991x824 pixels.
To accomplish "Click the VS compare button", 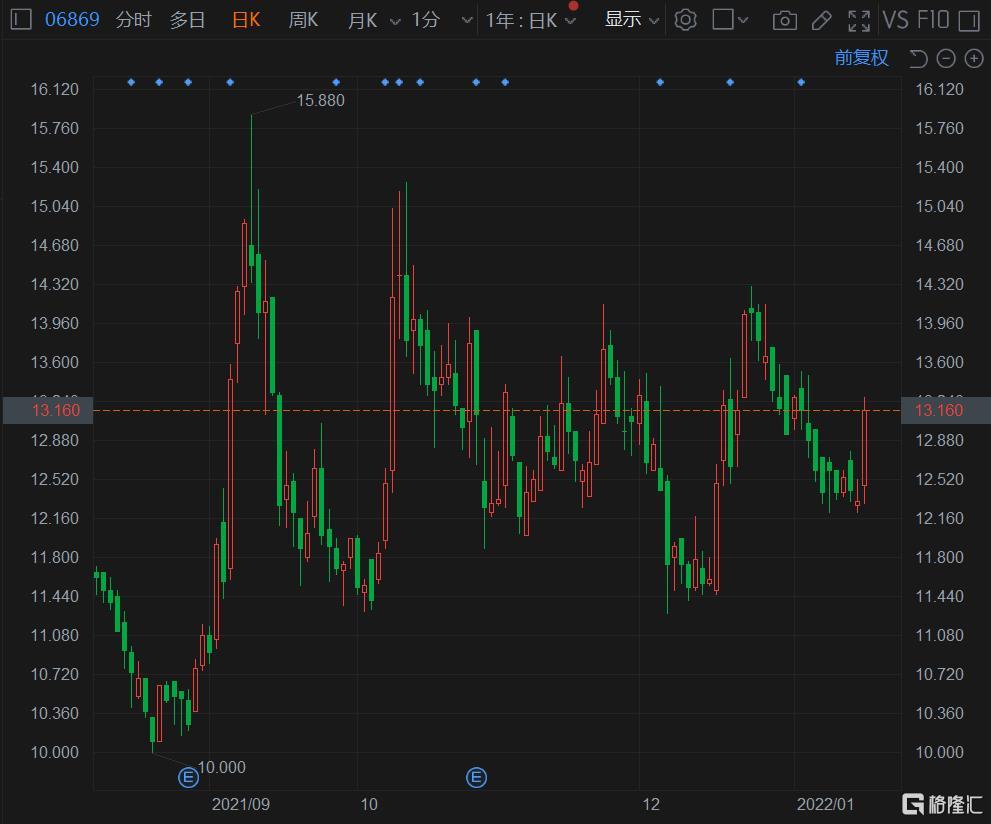I will 896,20.
